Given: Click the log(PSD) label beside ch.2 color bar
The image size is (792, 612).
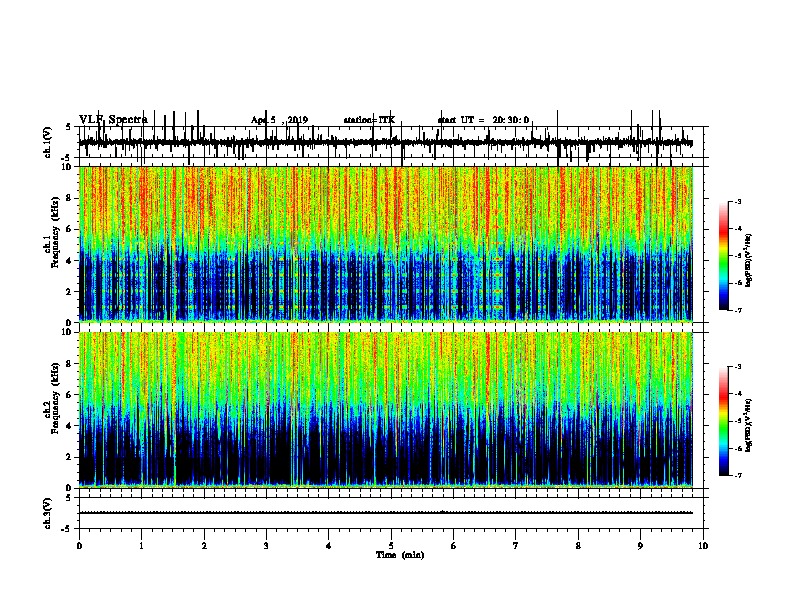Looking at the screenshot, I should pos(748,425).
